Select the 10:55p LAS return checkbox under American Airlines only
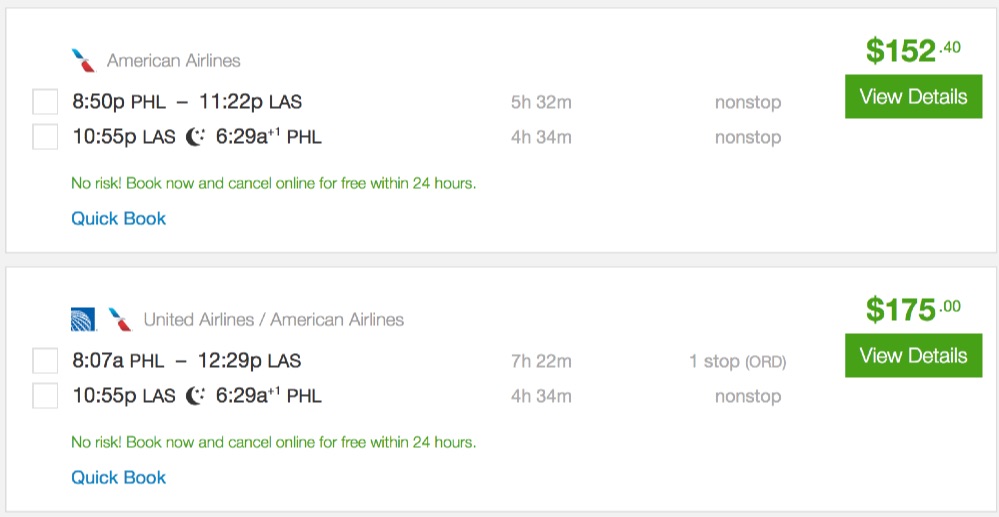Screen dimensions: 999x517 click(x=45, y=137)
